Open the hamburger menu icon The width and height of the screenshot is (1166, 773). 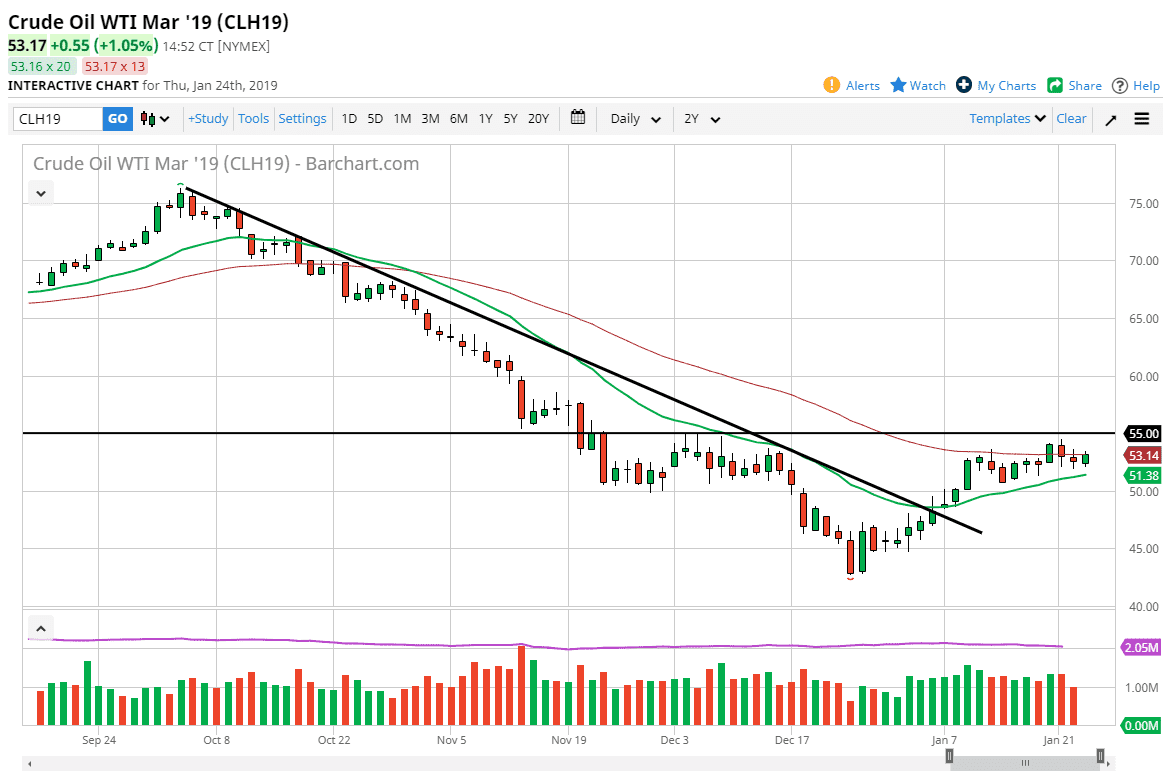tap(1142, 119)
